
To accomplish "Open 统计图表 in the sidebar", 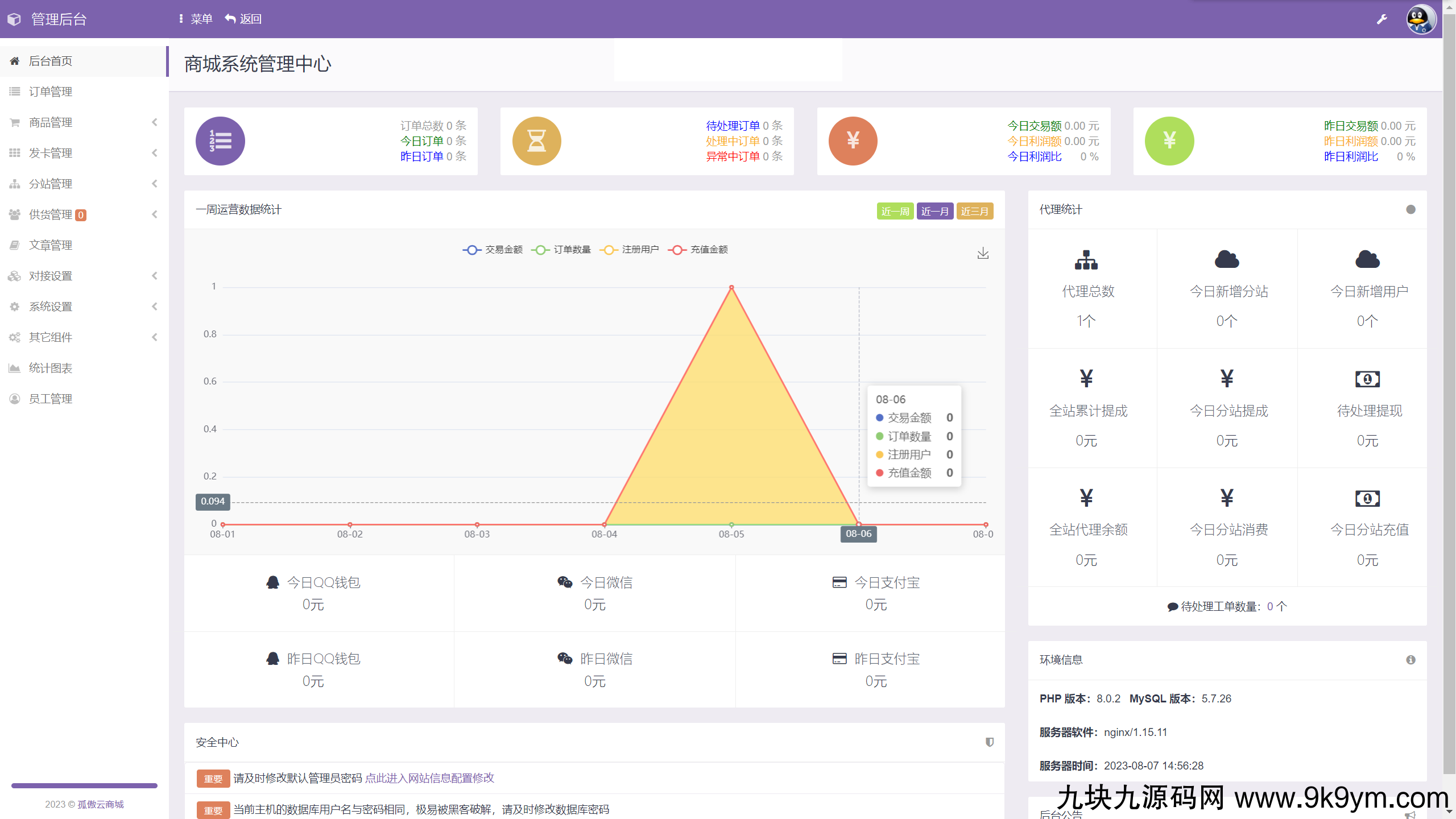I will click(x=51, y=368).
